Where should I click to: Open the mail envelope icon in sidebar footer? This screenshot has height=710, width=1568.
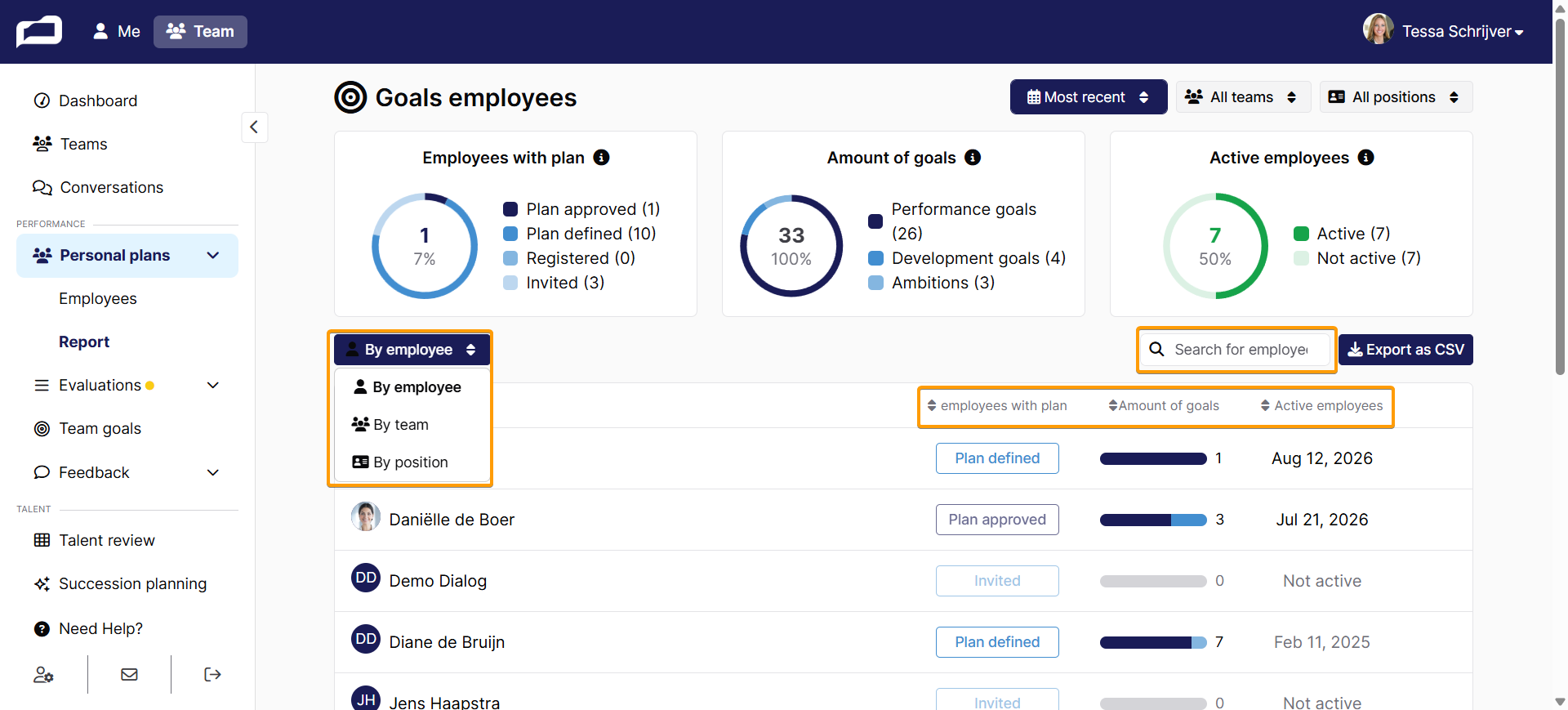coord(129,674)
